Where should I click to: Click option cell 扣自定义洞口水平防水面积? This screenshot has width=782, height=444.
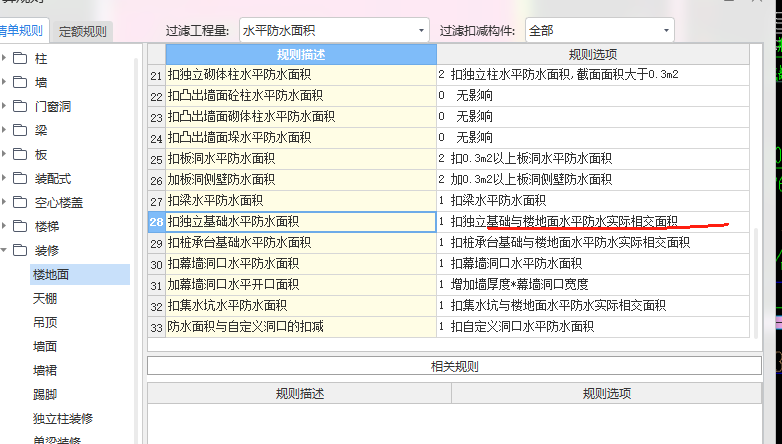coord(593,326)
